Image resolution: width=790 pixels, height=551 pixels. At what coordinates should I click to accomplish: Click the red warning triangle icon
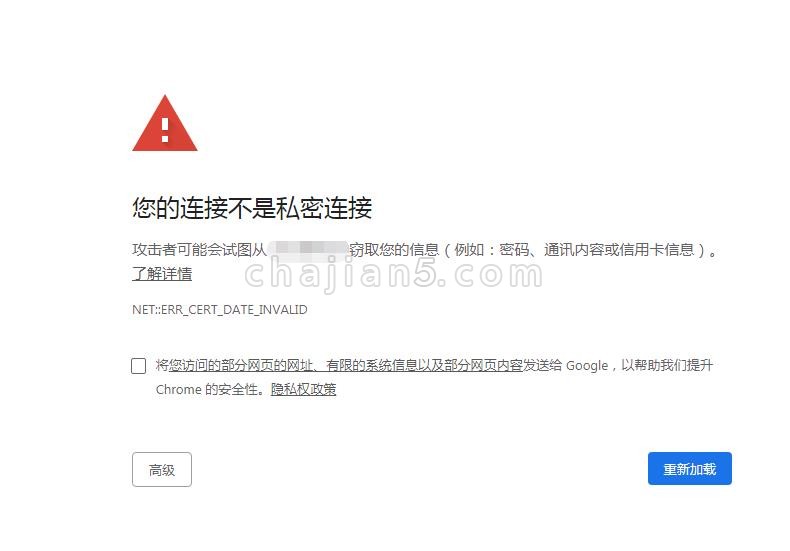pyautogui.click(x=165, y=123)
